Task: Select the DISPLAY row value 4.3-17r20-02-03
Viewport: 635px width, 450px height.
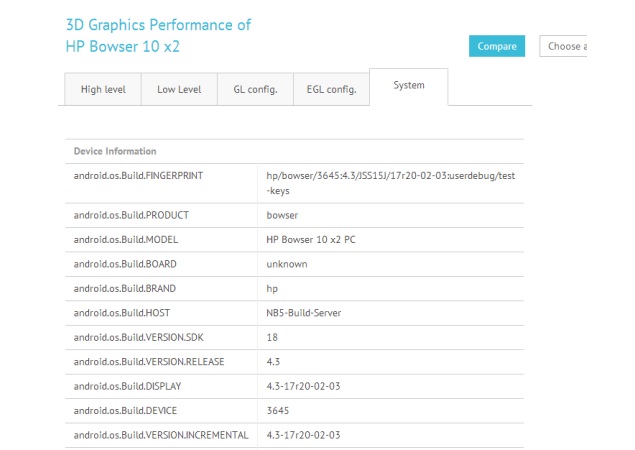Action: coord(303,386)
